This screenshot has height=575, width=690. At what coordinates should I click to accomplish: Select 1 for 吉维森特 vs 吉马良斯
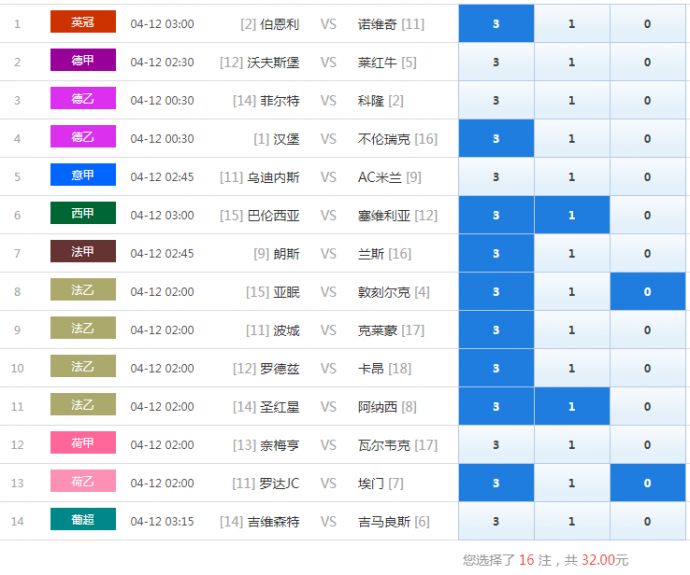click(x=572, y=521)
